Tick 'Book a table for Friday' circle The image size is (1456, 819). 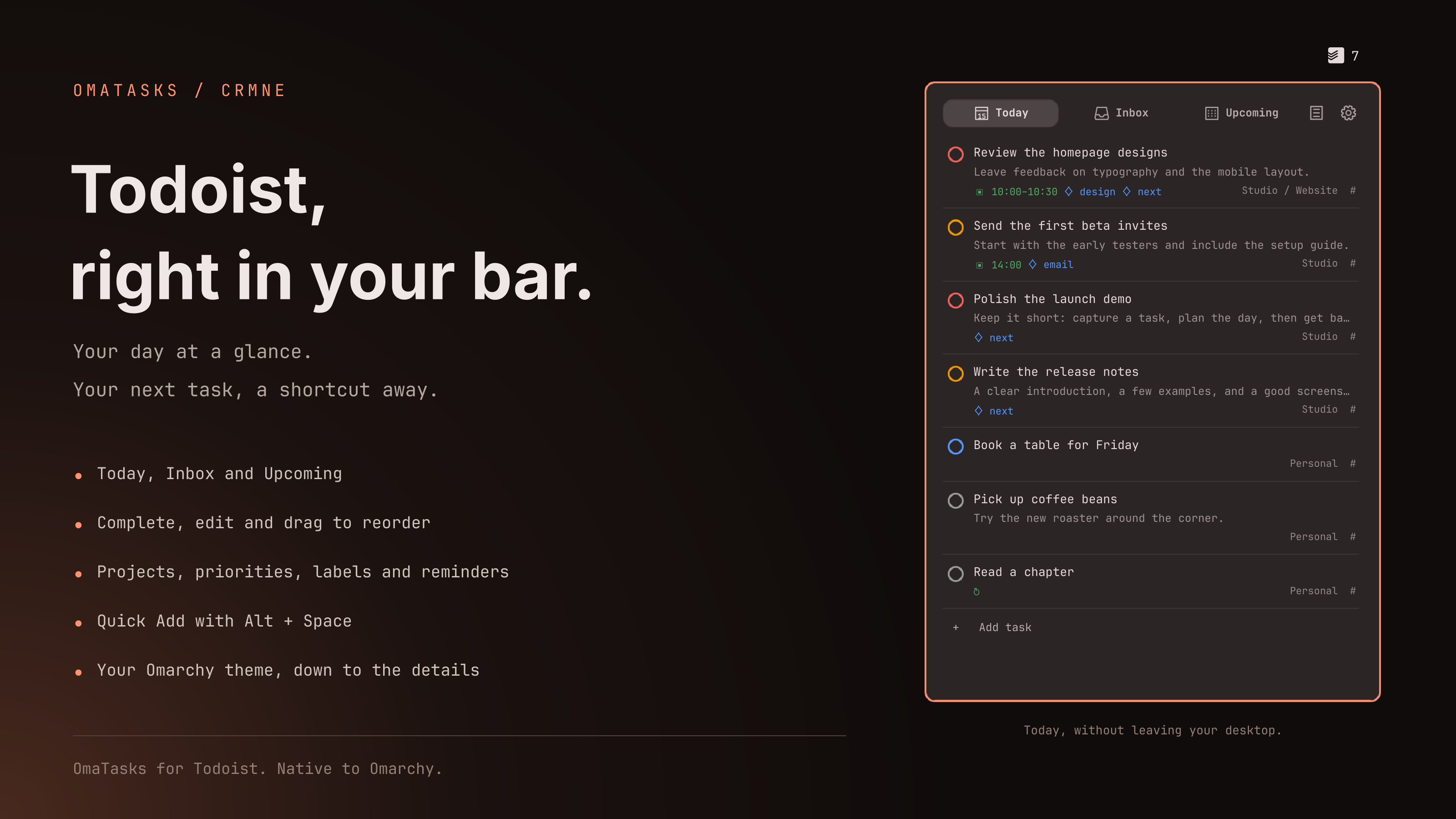pos(956,446)
